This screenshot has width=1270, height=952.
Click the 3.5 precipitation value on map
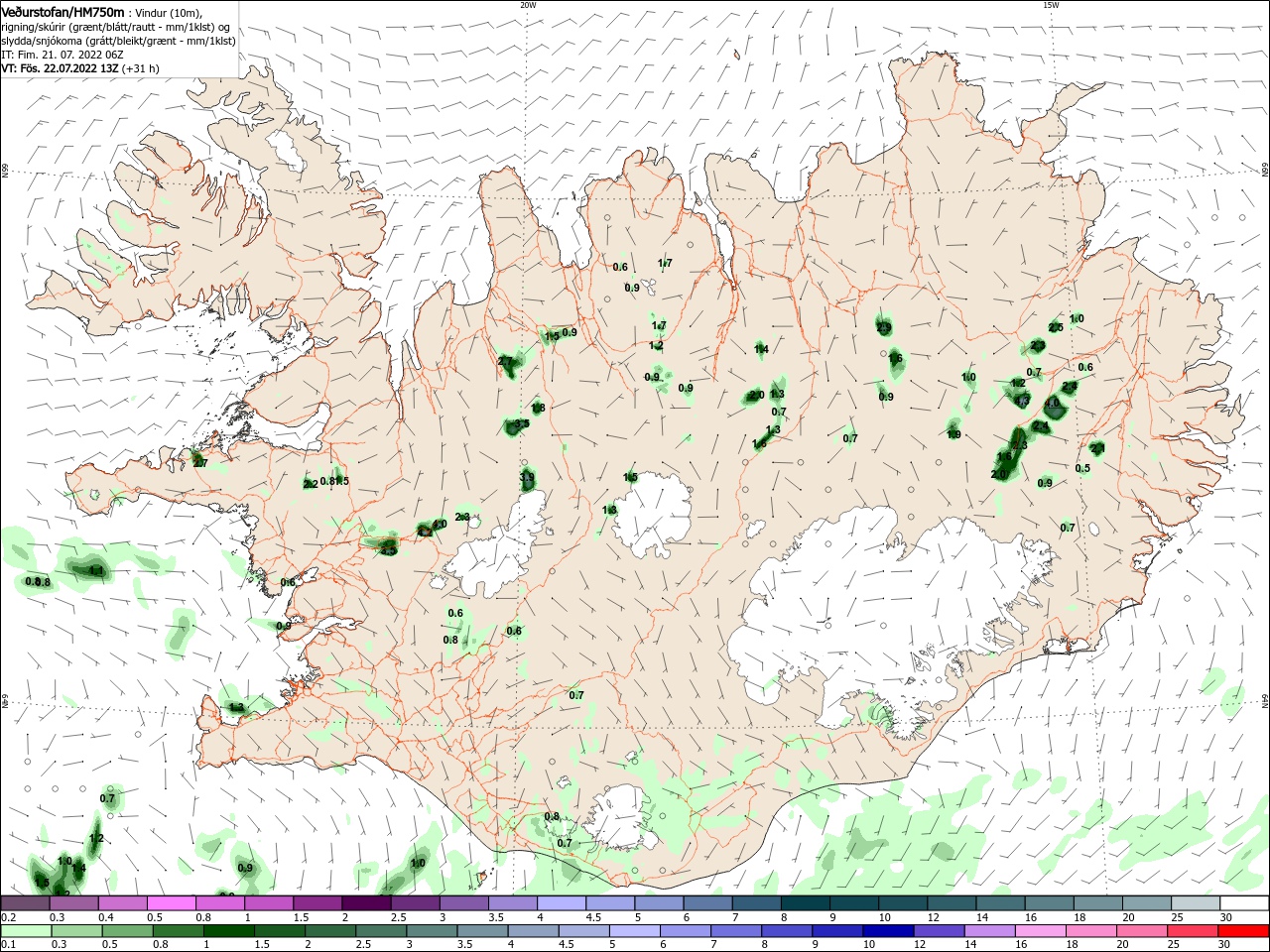coord(521,424)
